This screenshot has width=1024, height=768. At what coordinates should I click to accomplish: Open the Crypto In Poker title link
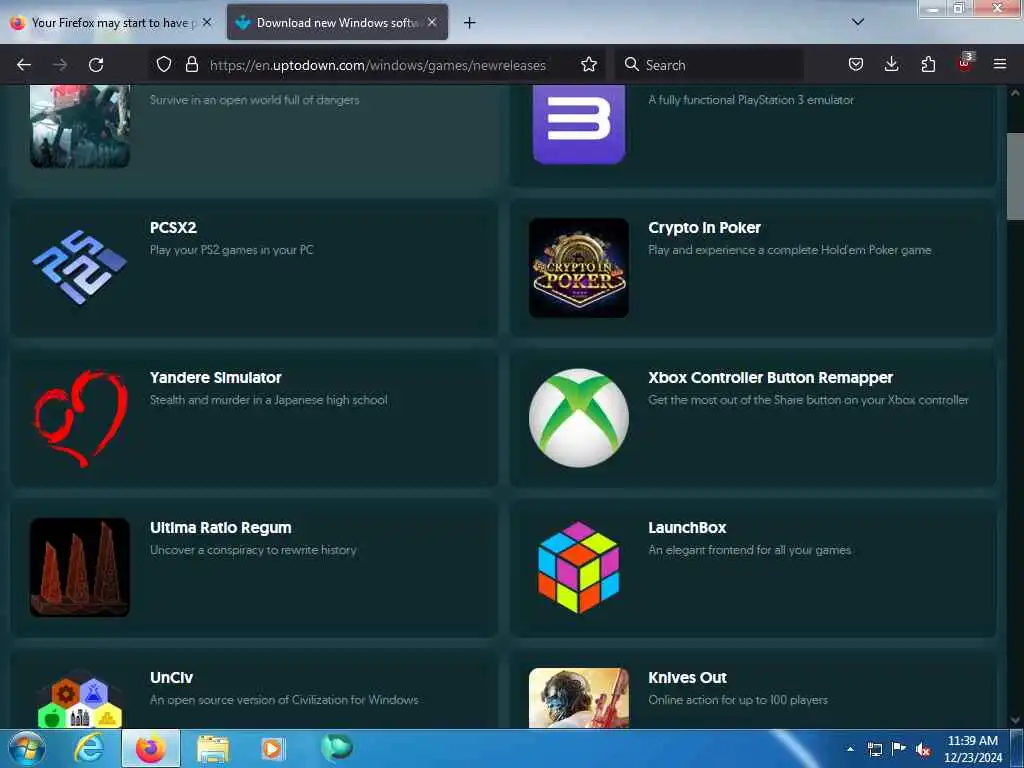click(704, 227)
